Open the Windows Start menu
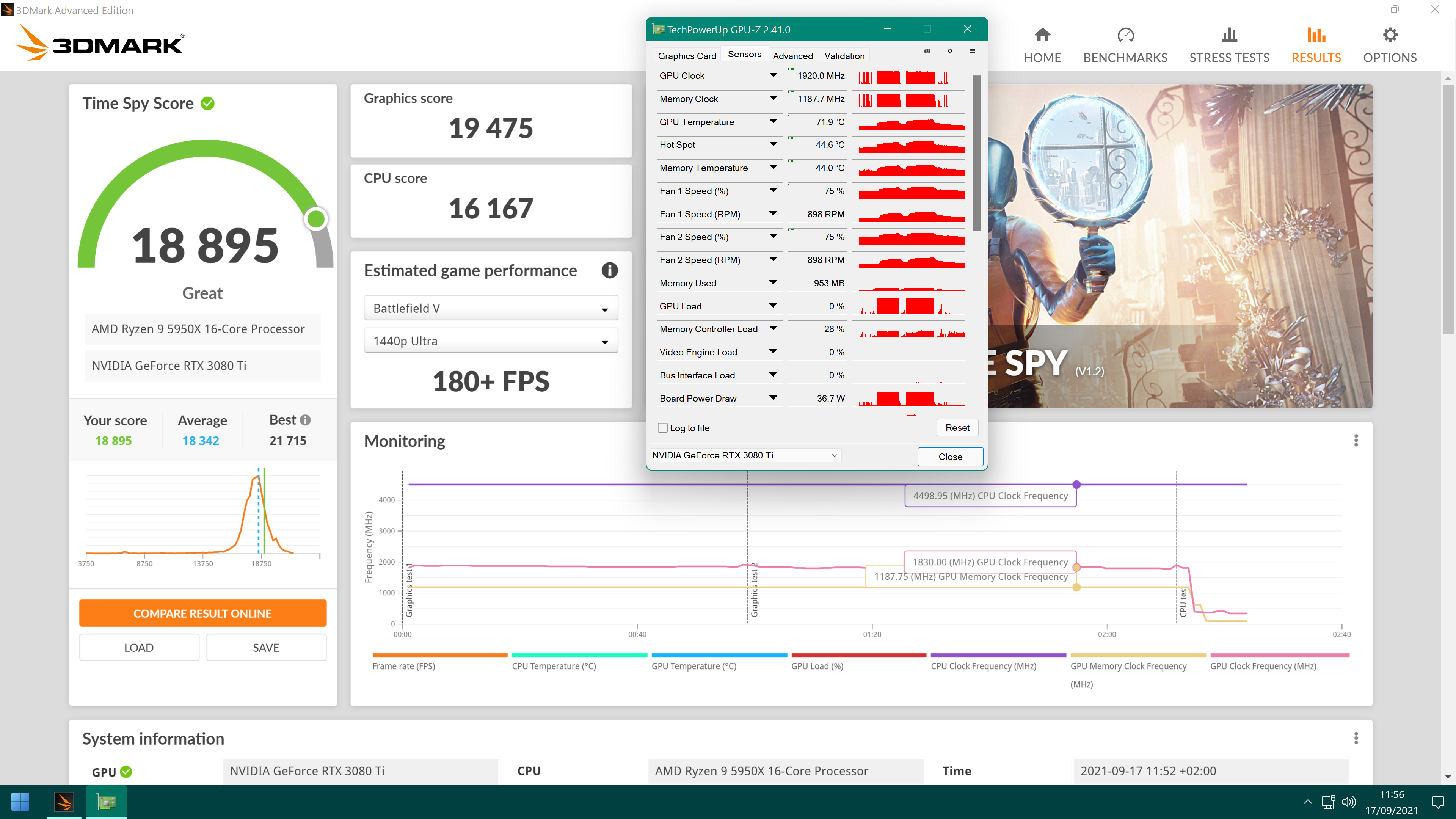The height and width of the screenshot is (819, 1456). [20, 802]
